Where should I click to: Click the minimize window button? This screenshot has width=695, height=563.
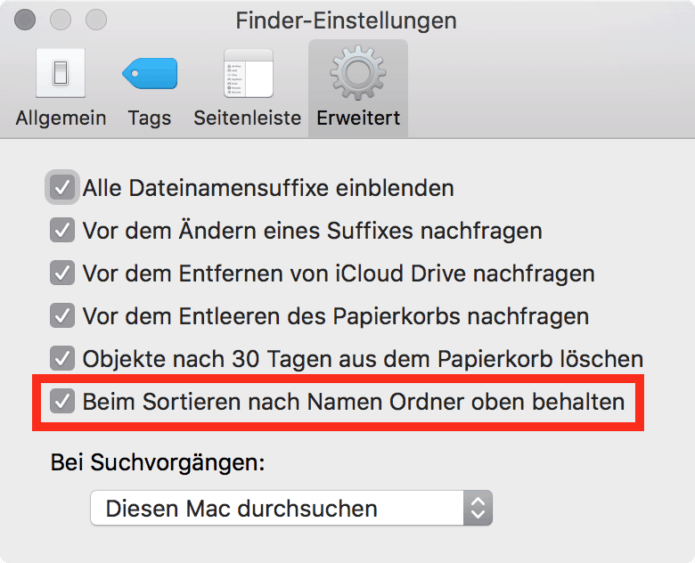point(60,19)
